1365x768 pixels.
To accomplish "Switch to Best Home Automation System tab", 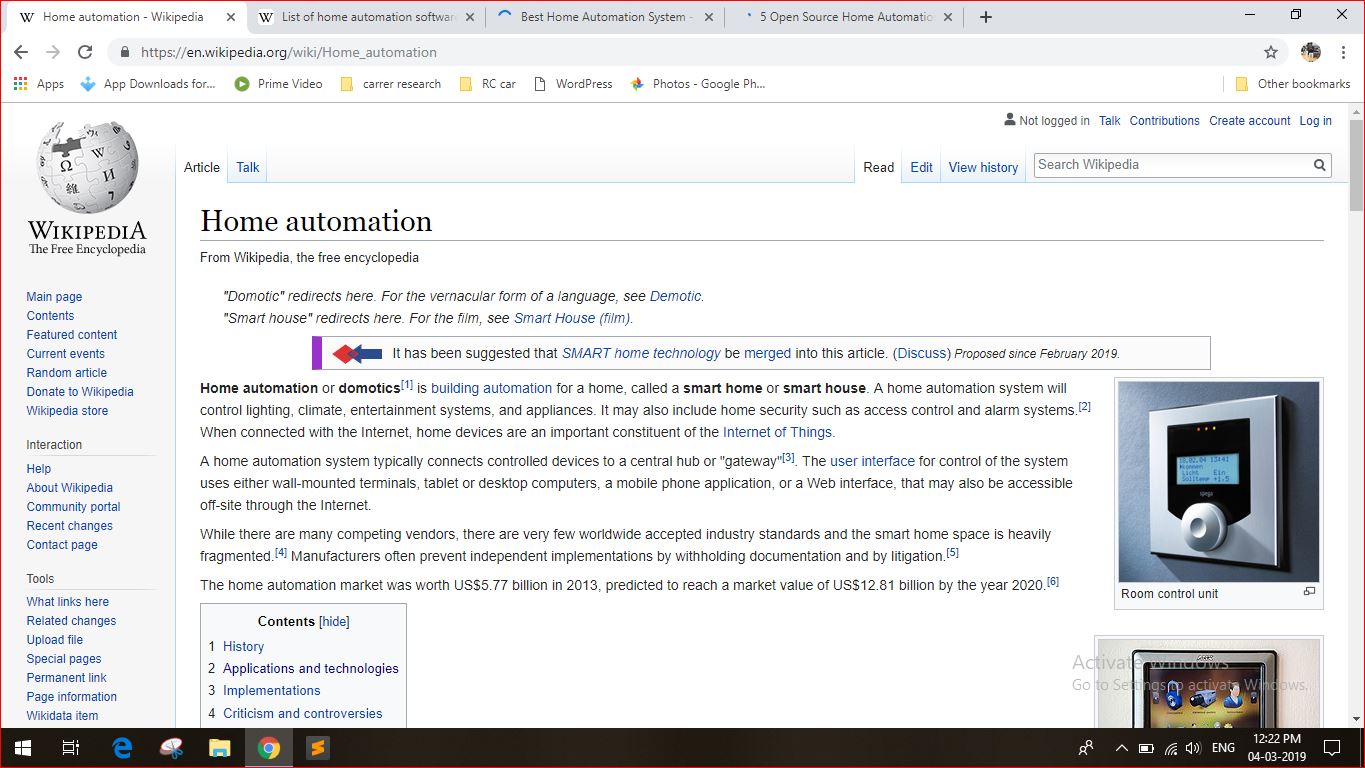I will tap(605, 17).
